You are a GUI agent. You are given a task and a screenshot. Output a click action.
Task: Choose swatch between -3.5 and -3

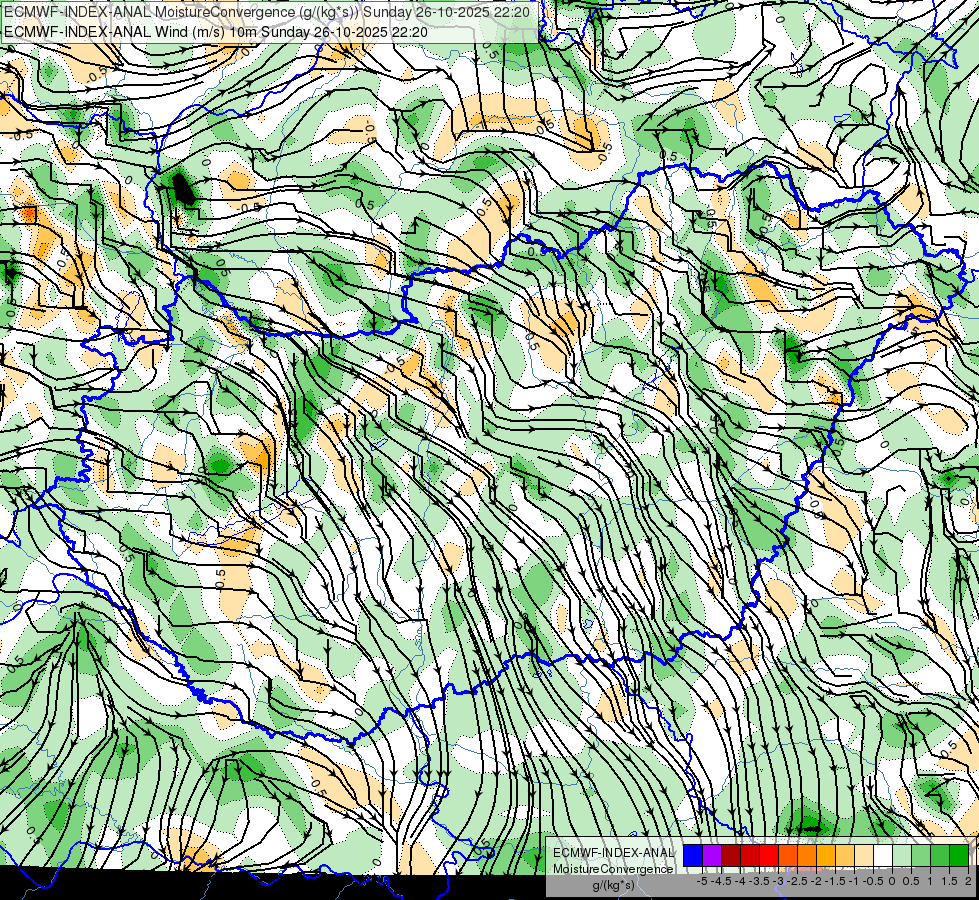(x=769, y=855)
